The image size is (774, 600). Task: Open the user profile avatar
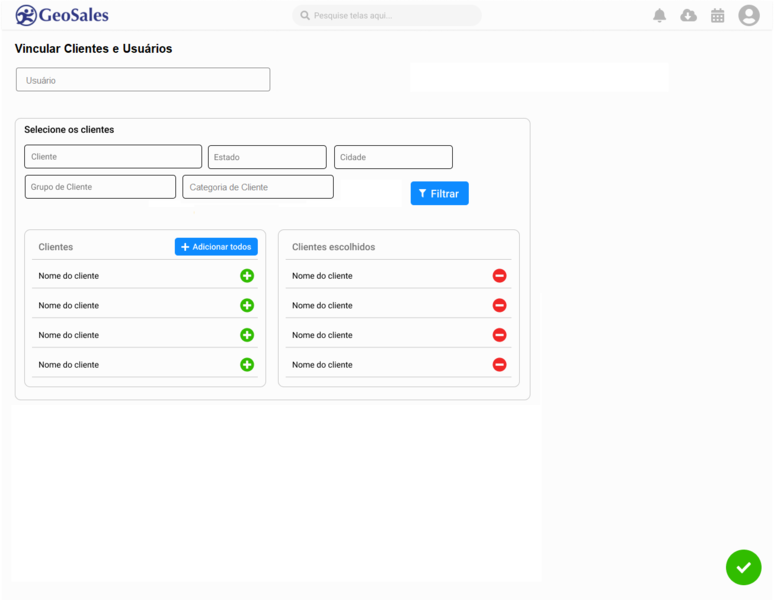[749, 16]
